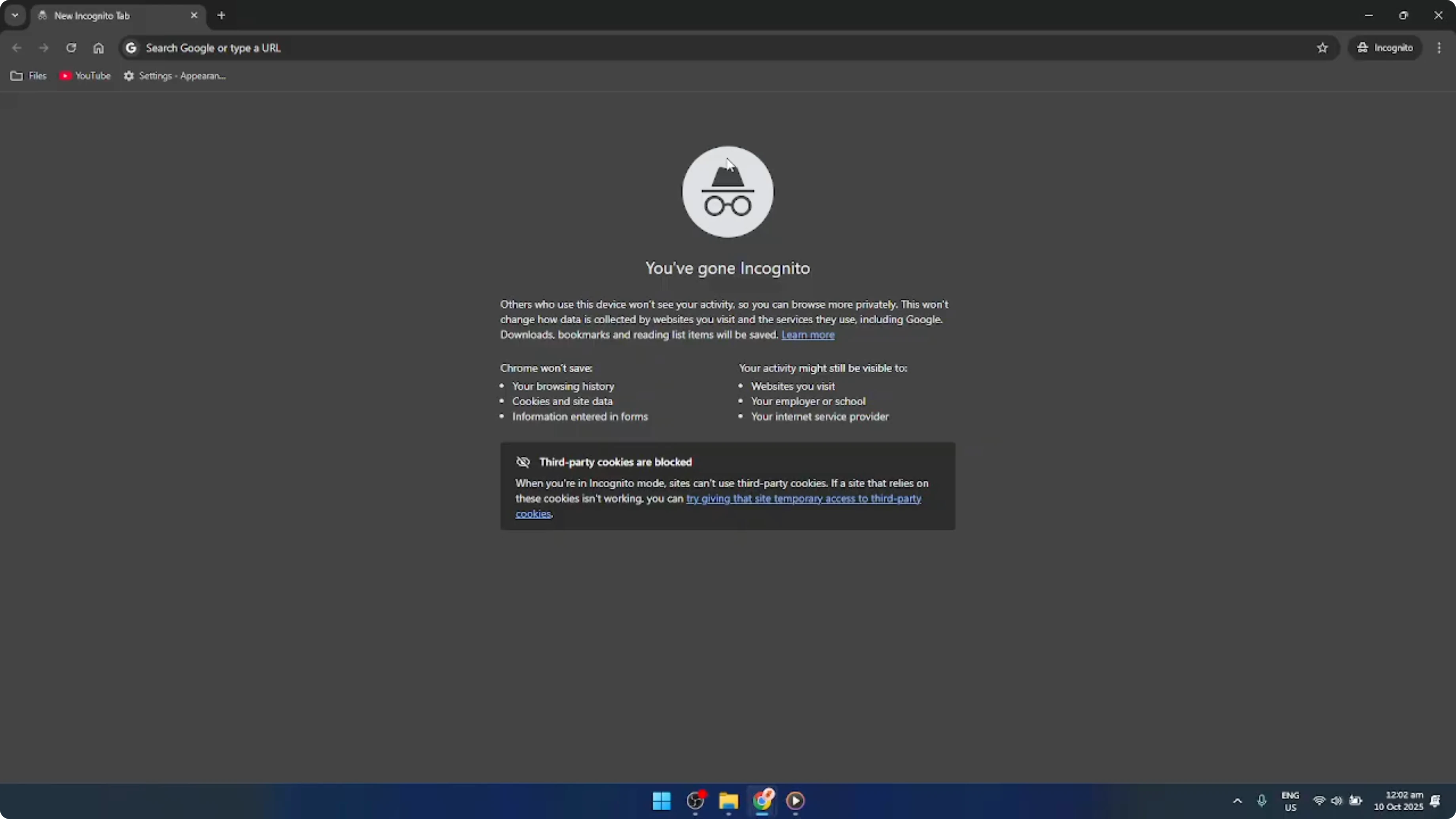Open the Files bookmark folder
Screen dimensions: 1456x819
tap(28, 76)
